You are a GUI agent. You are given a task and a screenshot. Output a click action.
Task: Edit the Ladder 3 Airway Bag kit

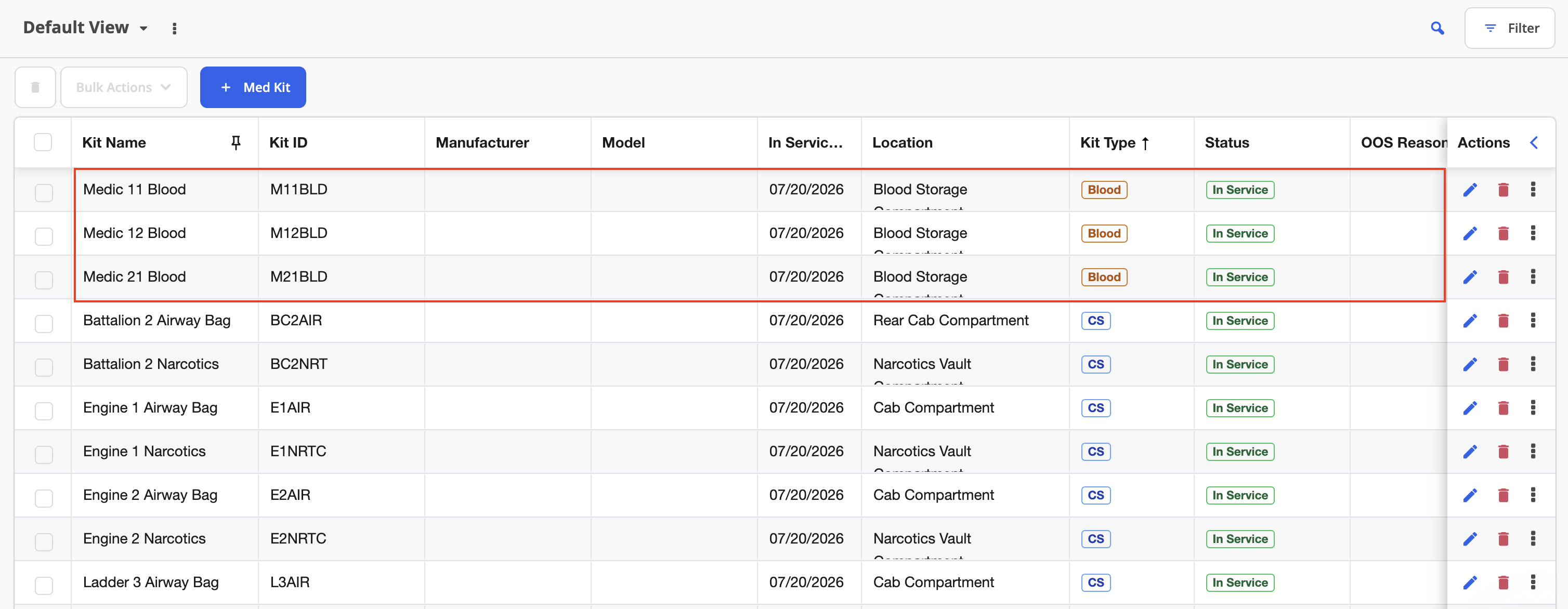pos(1470,583)
